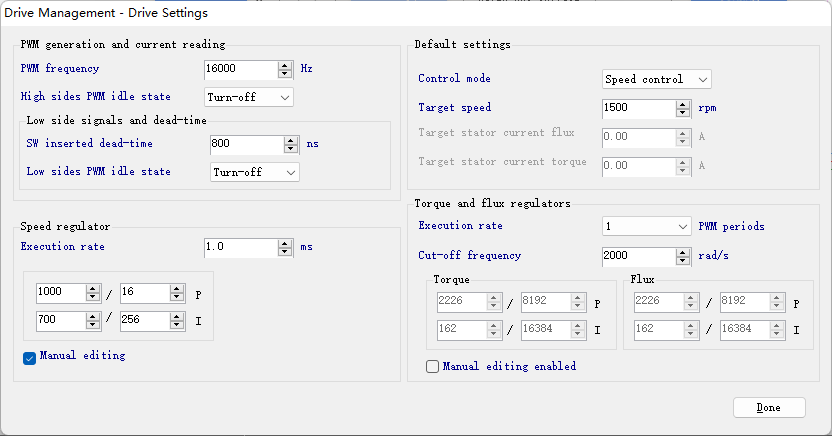Click the Cut-off frequency field
Image resolution: width=832 pixels, height=436 pixels.
point(639,257)
